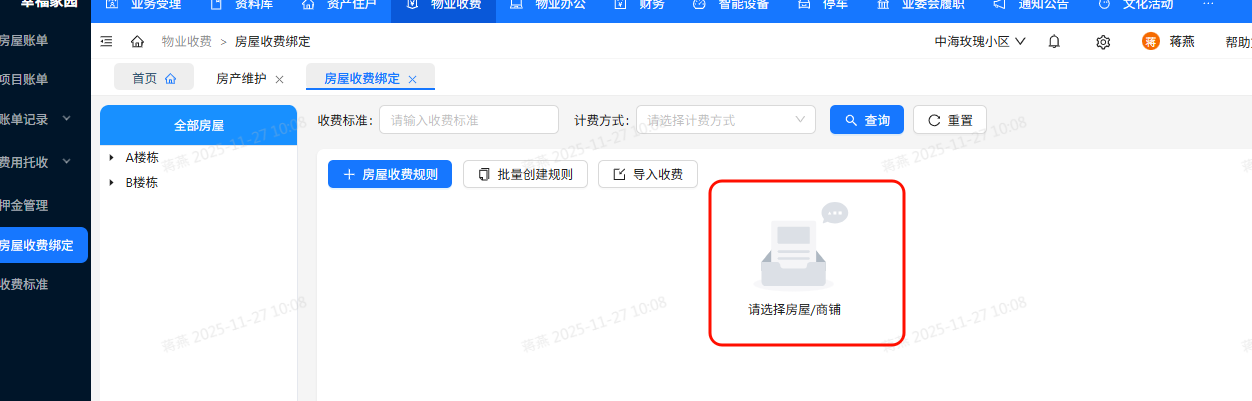Open the 业务受理 top menu

pos(144,5)
